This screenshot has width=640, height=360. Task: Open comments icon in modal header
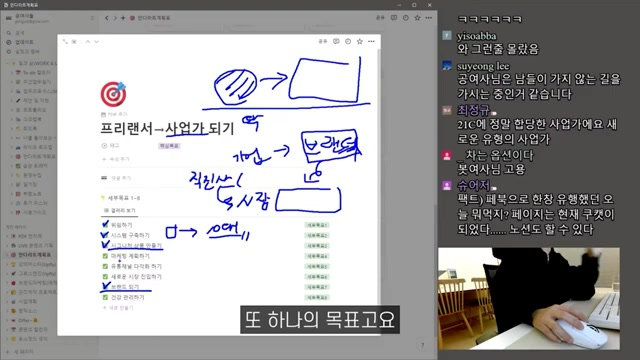[336, 41]
